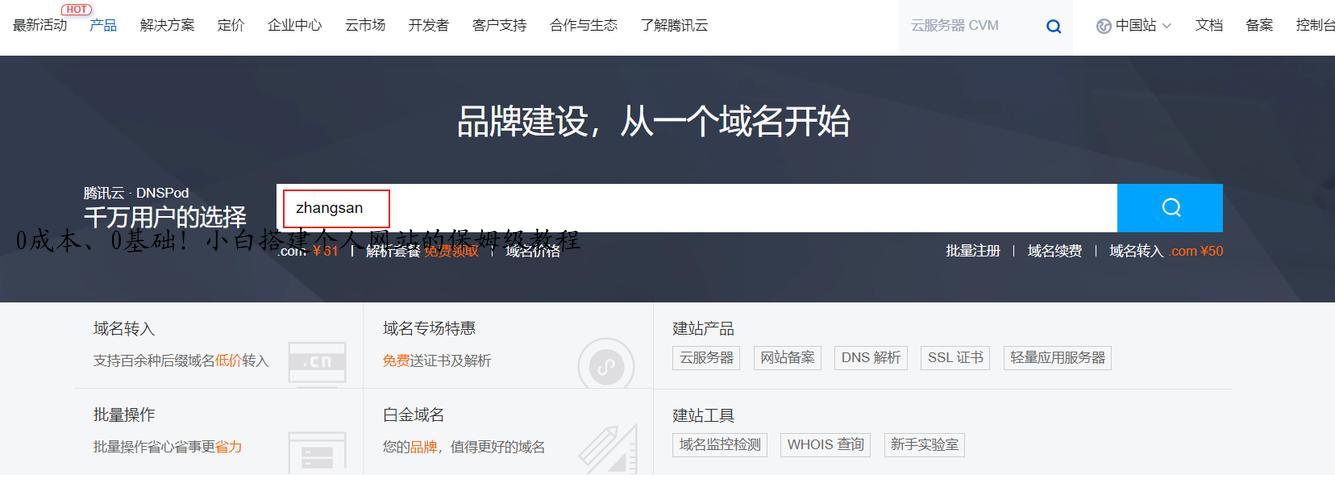Viewport: 1335px width, 500px height.
Task: Open the 域名转入 card
Action: 219,345
